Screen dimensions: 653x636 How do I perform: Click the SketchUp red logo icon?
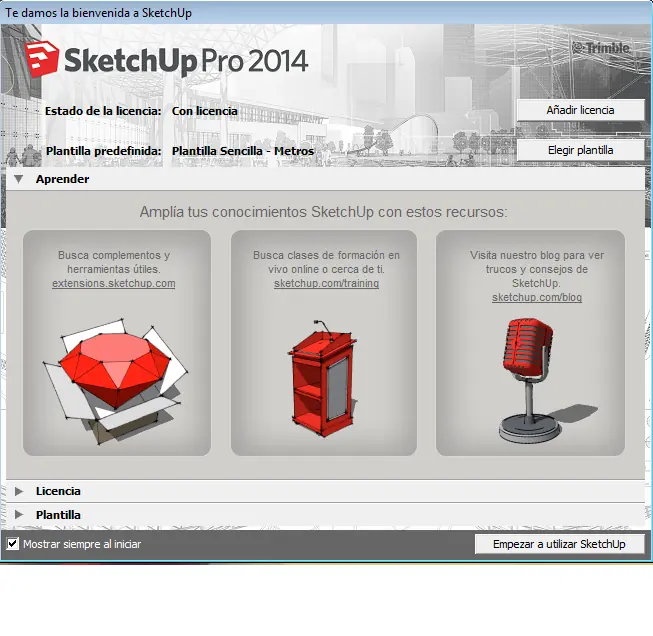[x=41, y=59]
